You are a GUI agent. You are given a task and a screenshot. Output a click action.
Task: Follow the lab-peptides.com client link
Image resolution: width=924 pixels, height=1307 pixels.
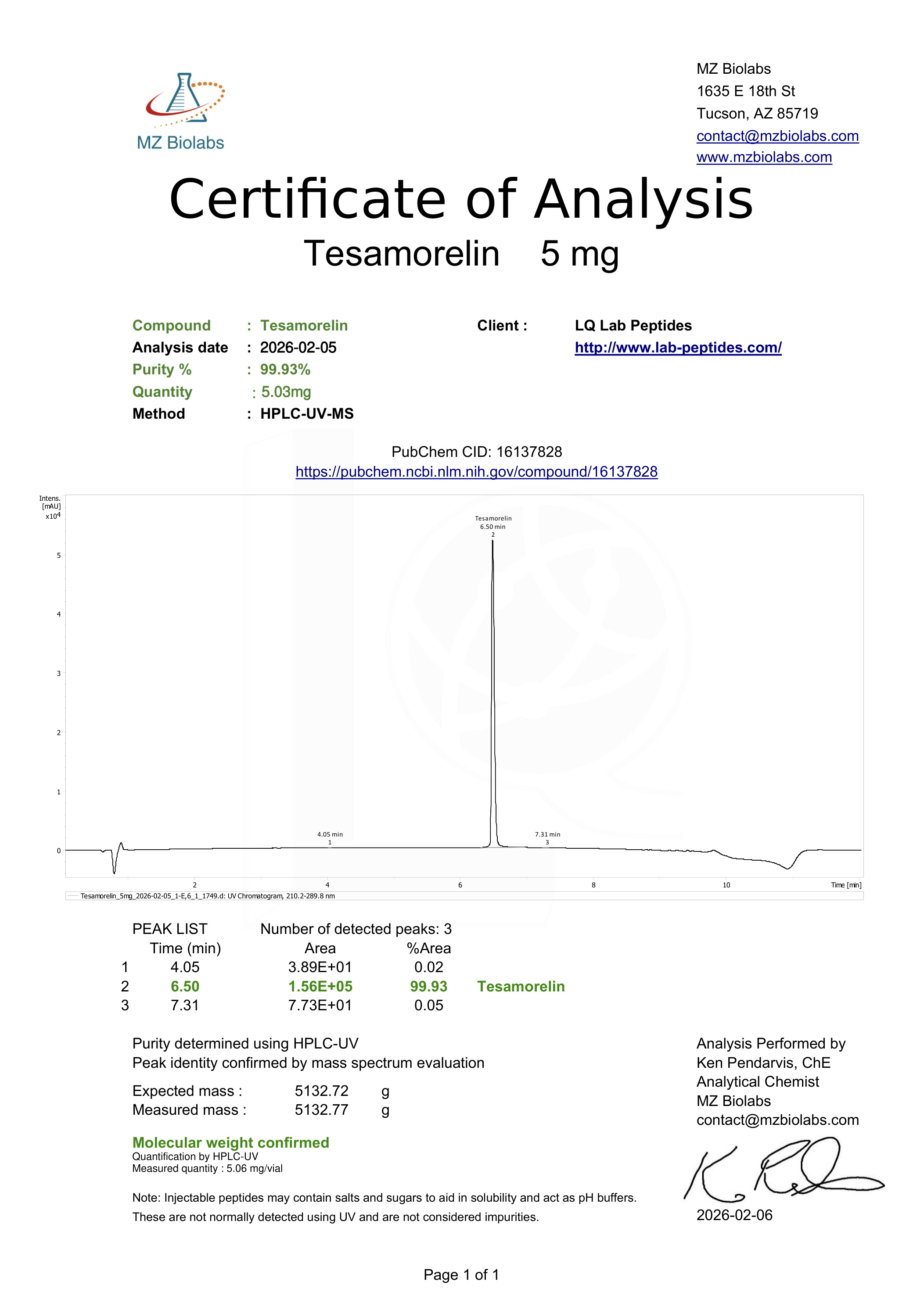tap(678, 348)
